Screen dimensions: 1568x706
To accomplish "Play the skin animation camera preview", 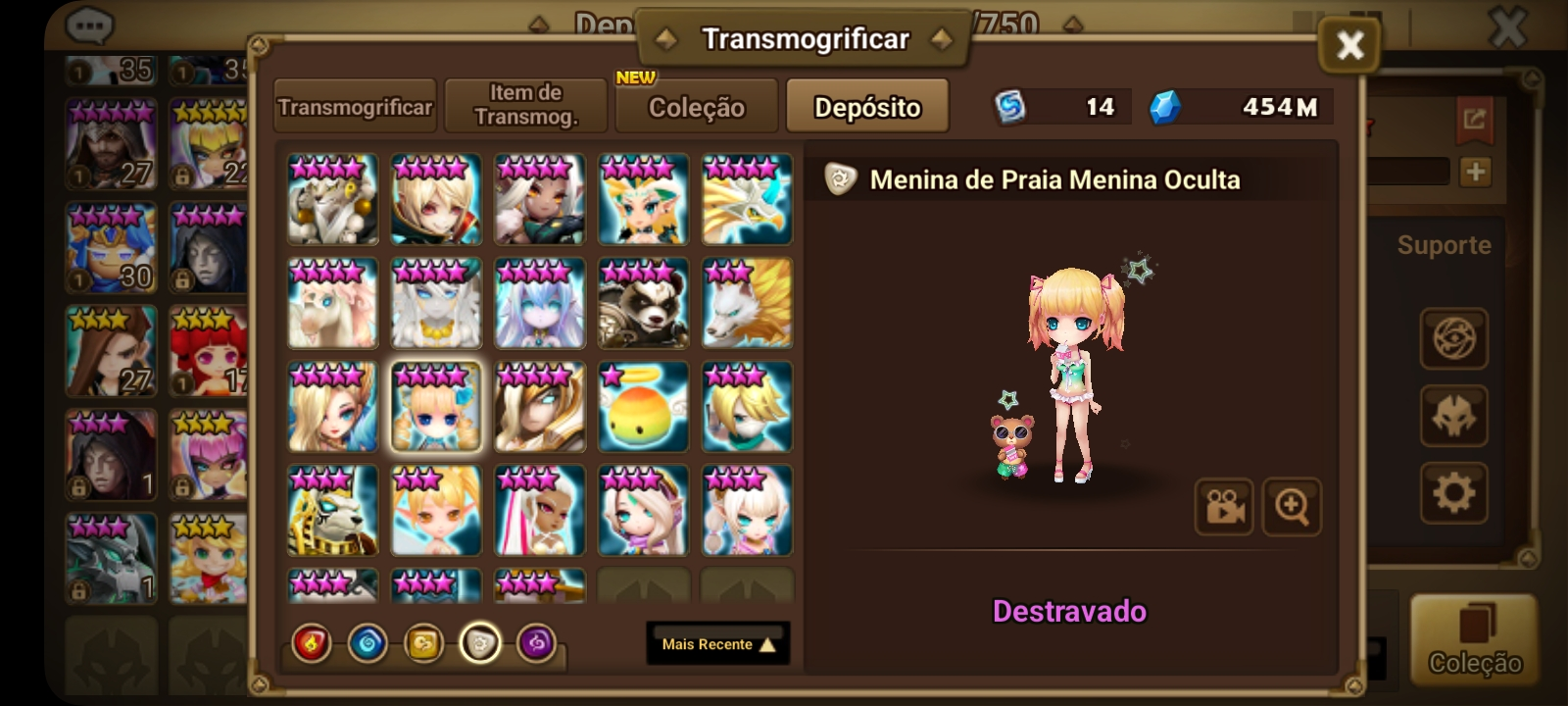I will [1224, 507].
